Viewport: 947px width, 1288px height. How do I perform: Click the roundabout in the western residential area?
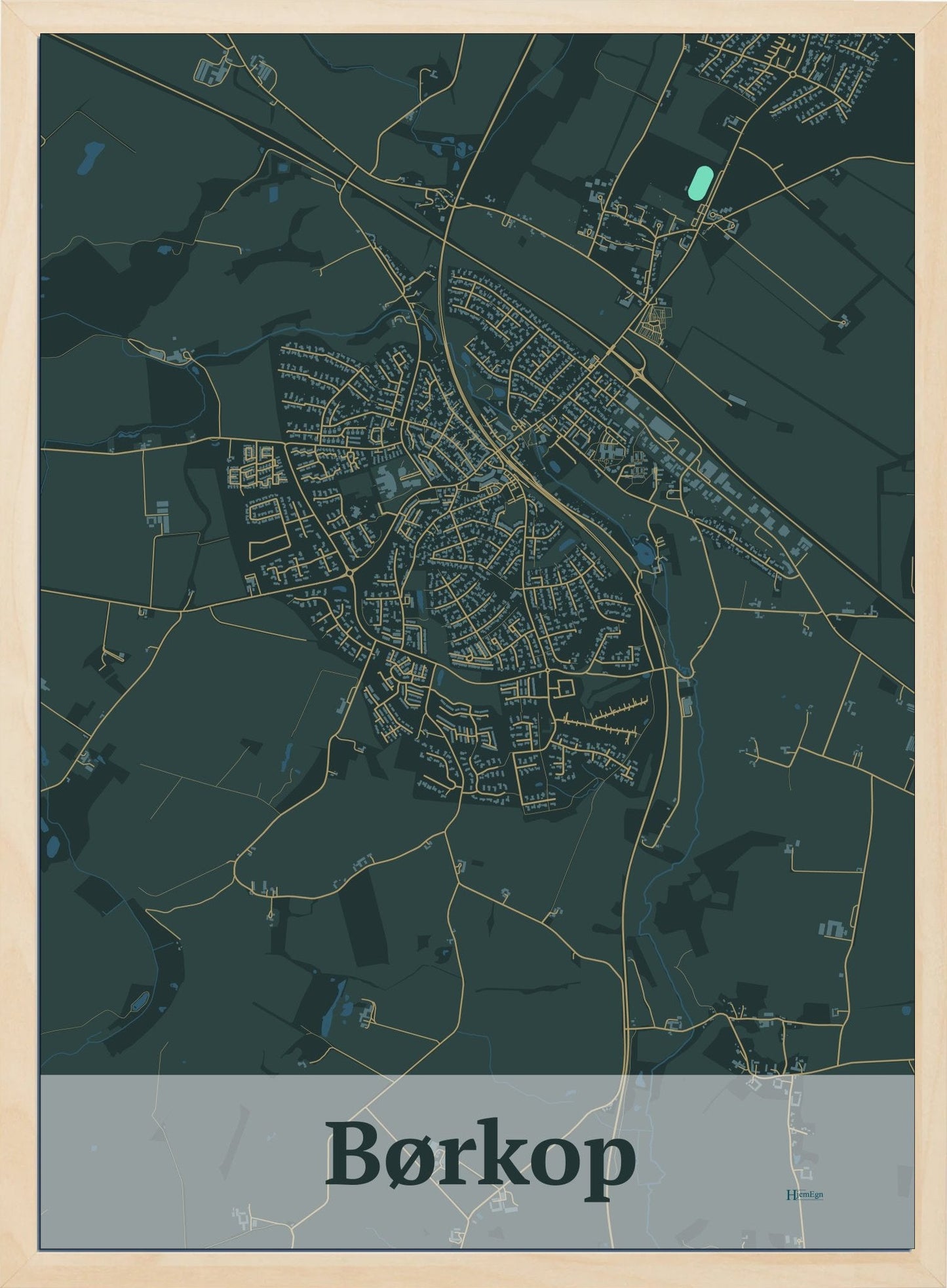(351, 573)
